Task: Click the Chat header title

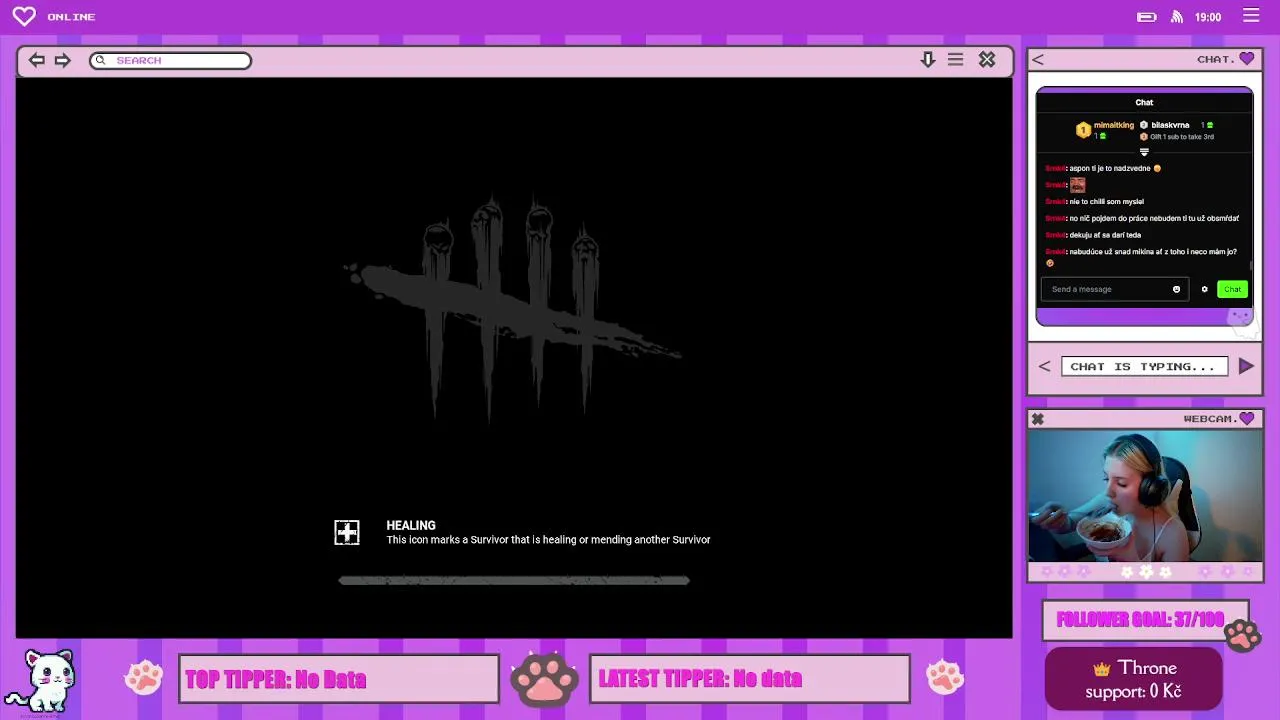Action: click(x=1144, y=102)
